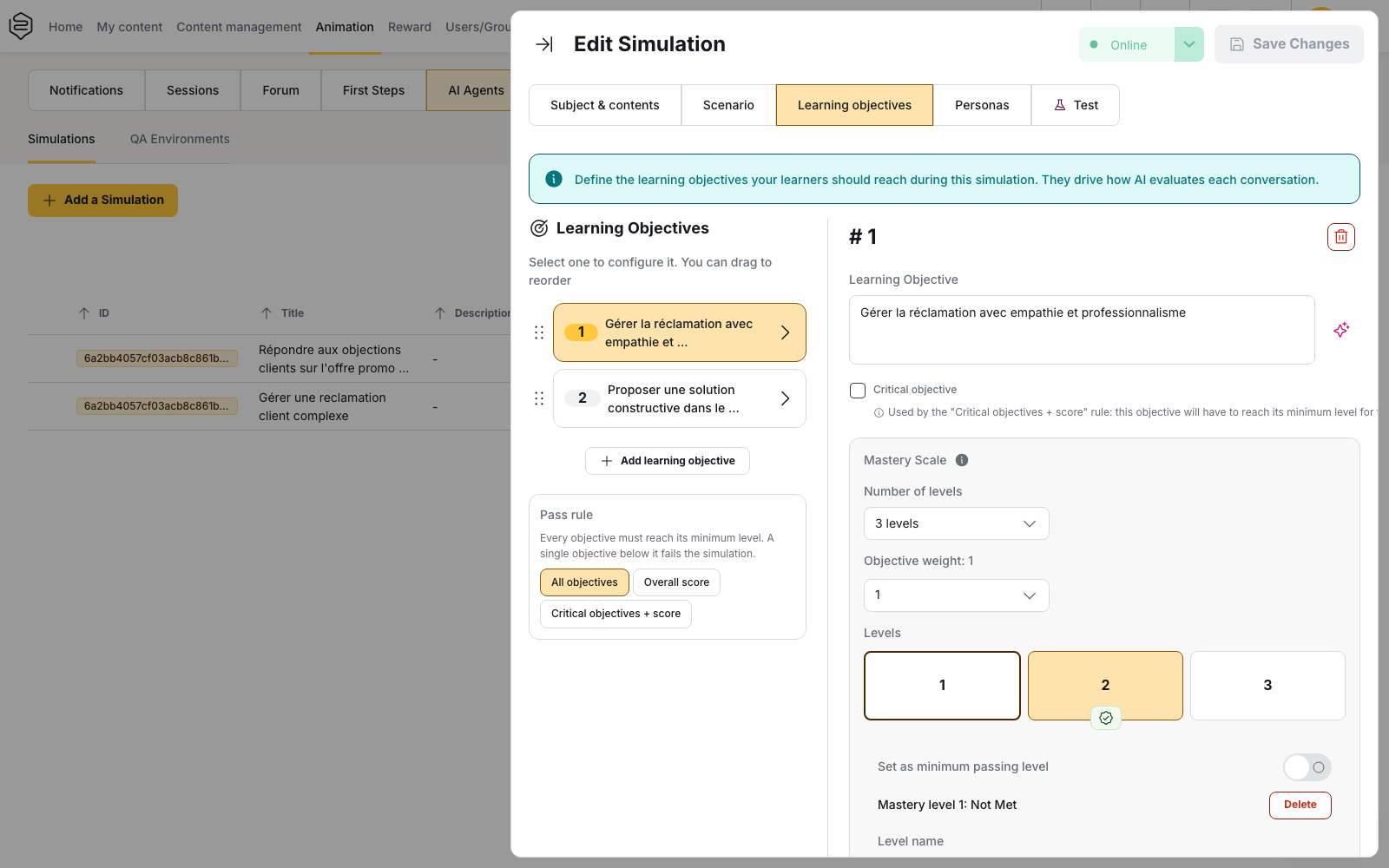The width and height of the screenshot is (1389, 868).
Task: Open the Animation menu item
Action: (x=345, y=27)
